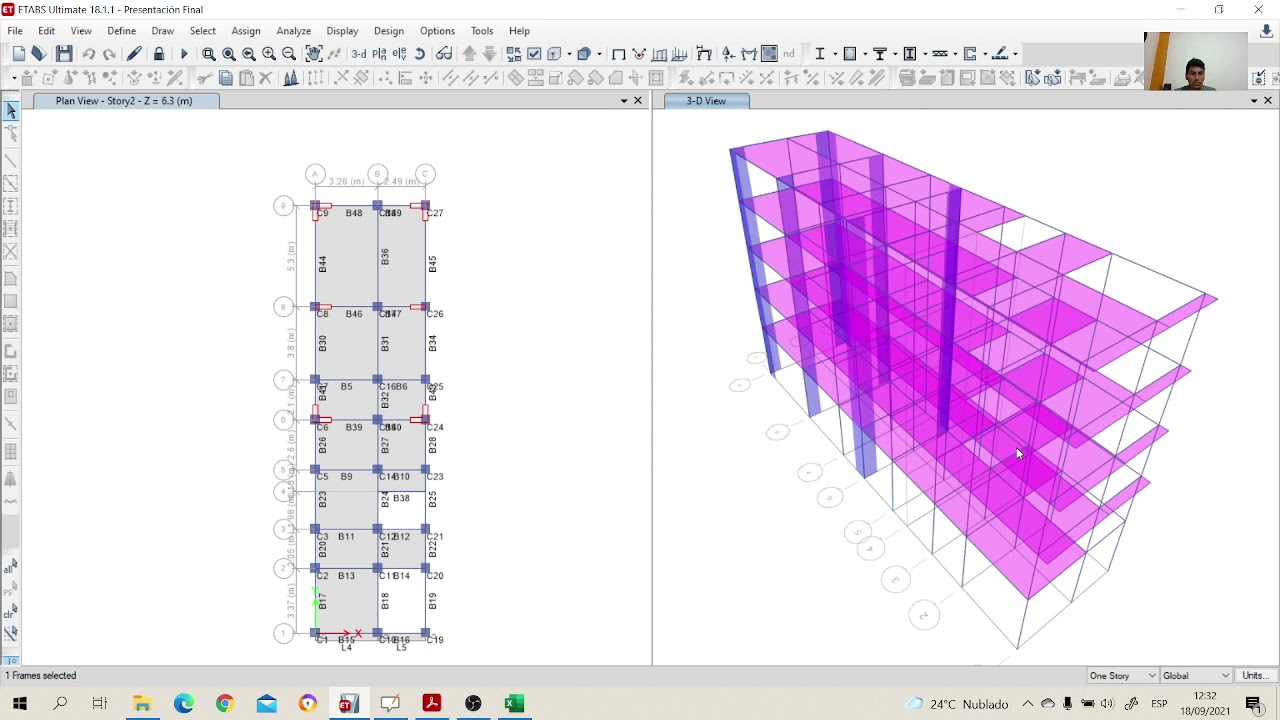The height and width of the screenshot is (720, 1280).
Task: Click the taskbar clock showing 12:32
Action: pos(1205,704)
